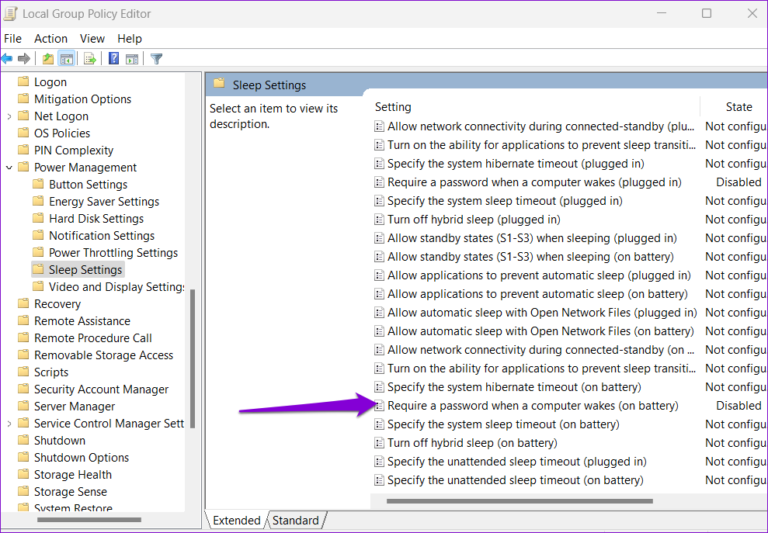Select Shutdown Options in the tree
This screenshot has width=768, height=533.
81,458
